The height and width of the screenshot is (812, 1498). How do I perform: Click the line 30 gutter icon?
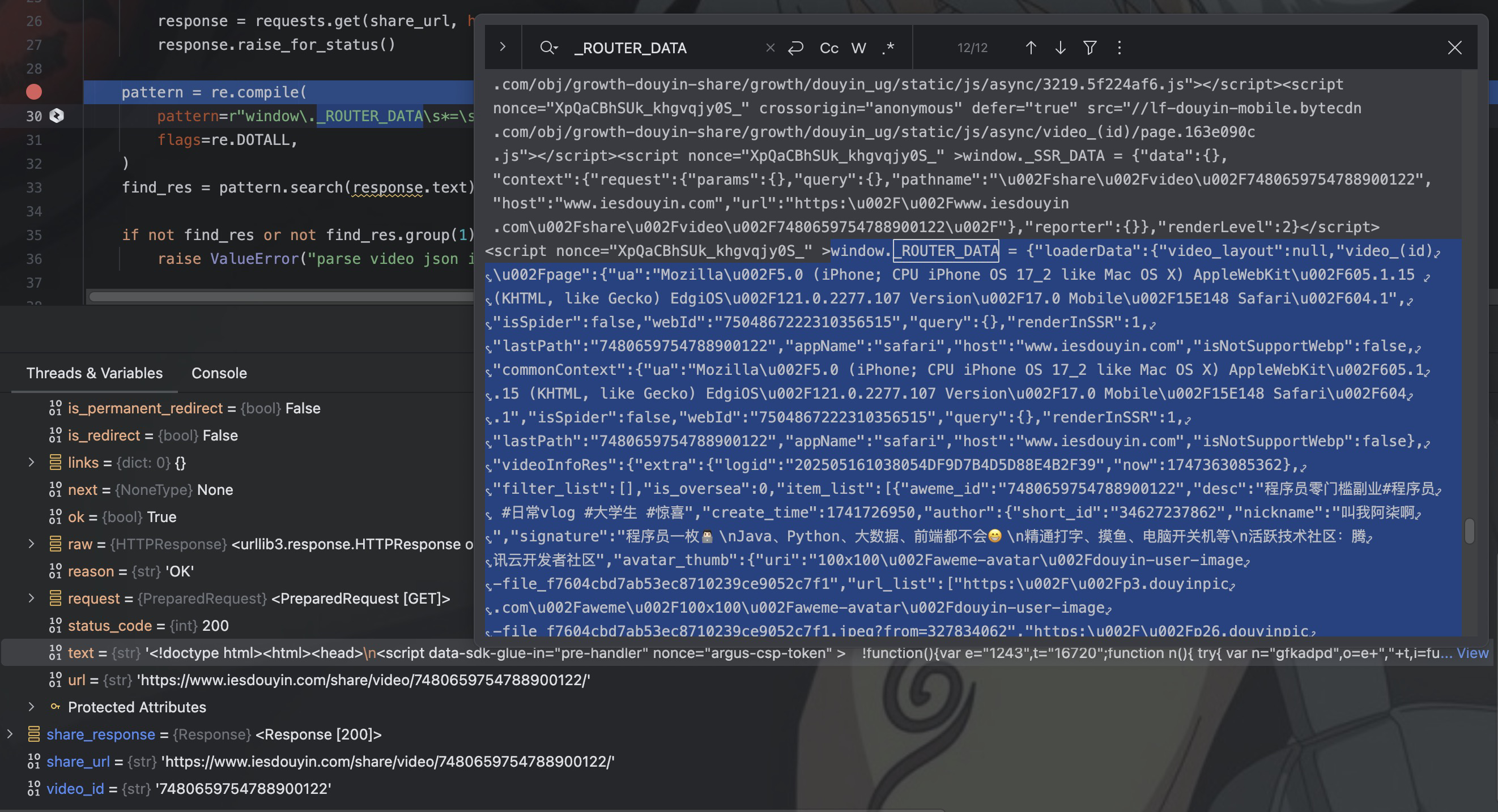[x=57, y=116]
